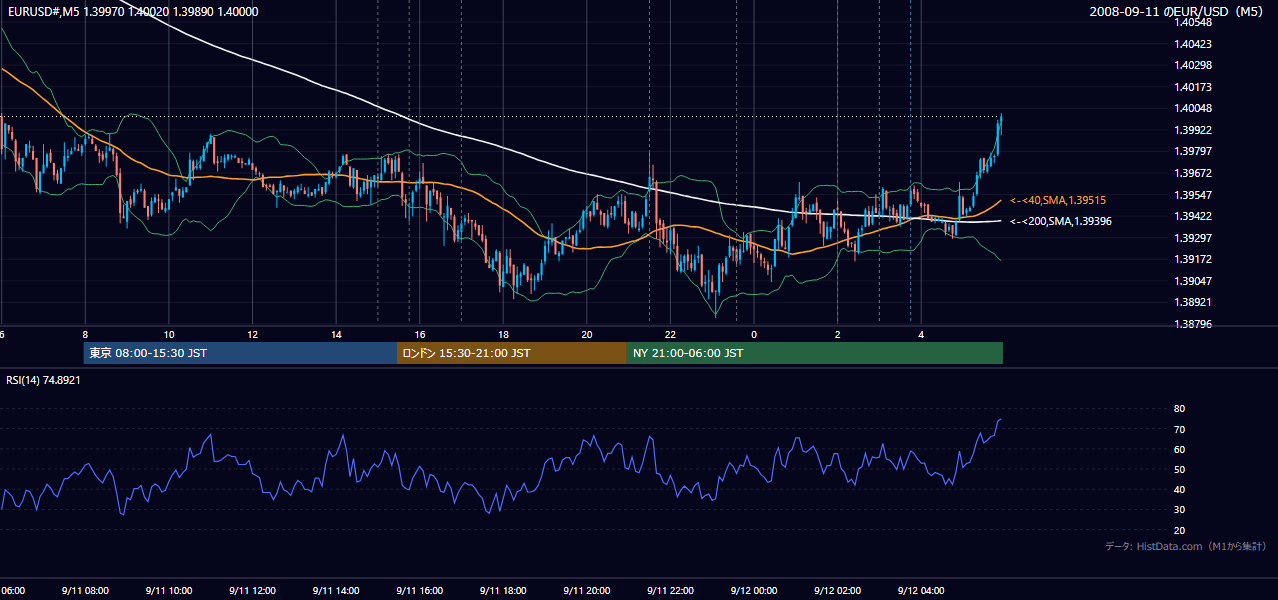
Task: Click price axis value 1.39422
Action: click(x=1193, y=216)
